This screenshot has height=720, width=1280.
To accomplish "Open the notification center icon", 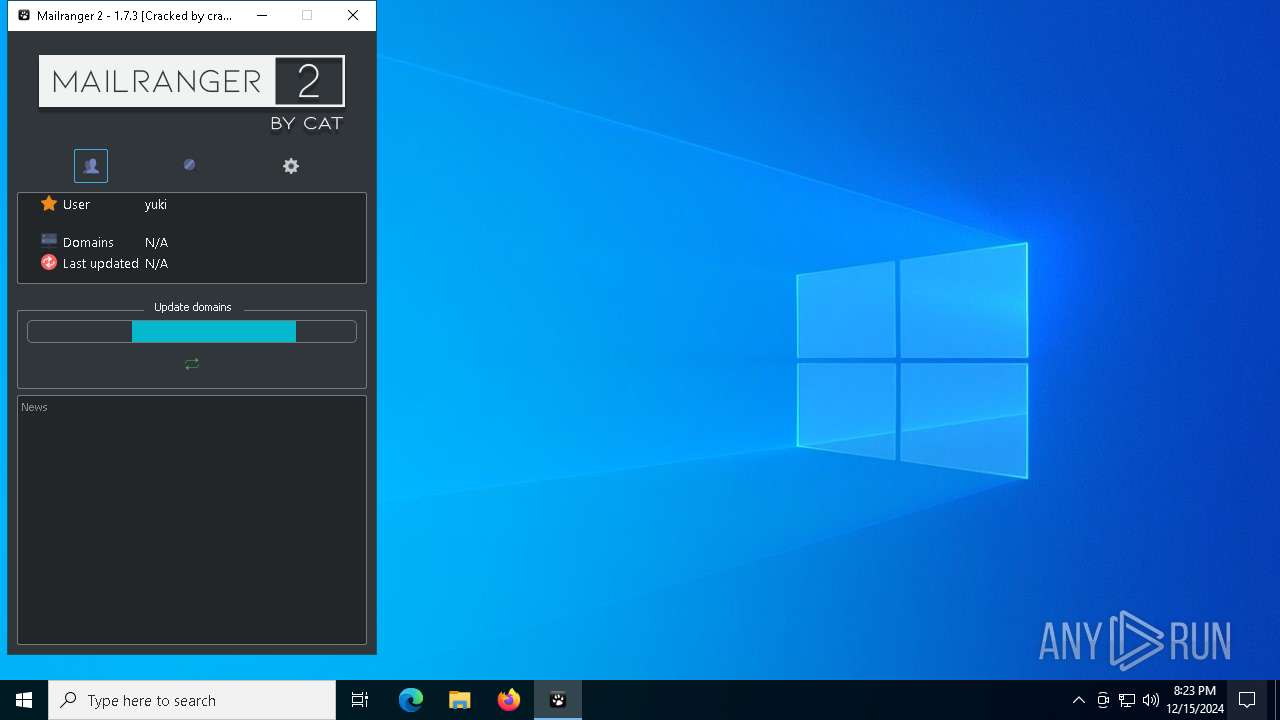I will click(x=1247, y=700).
